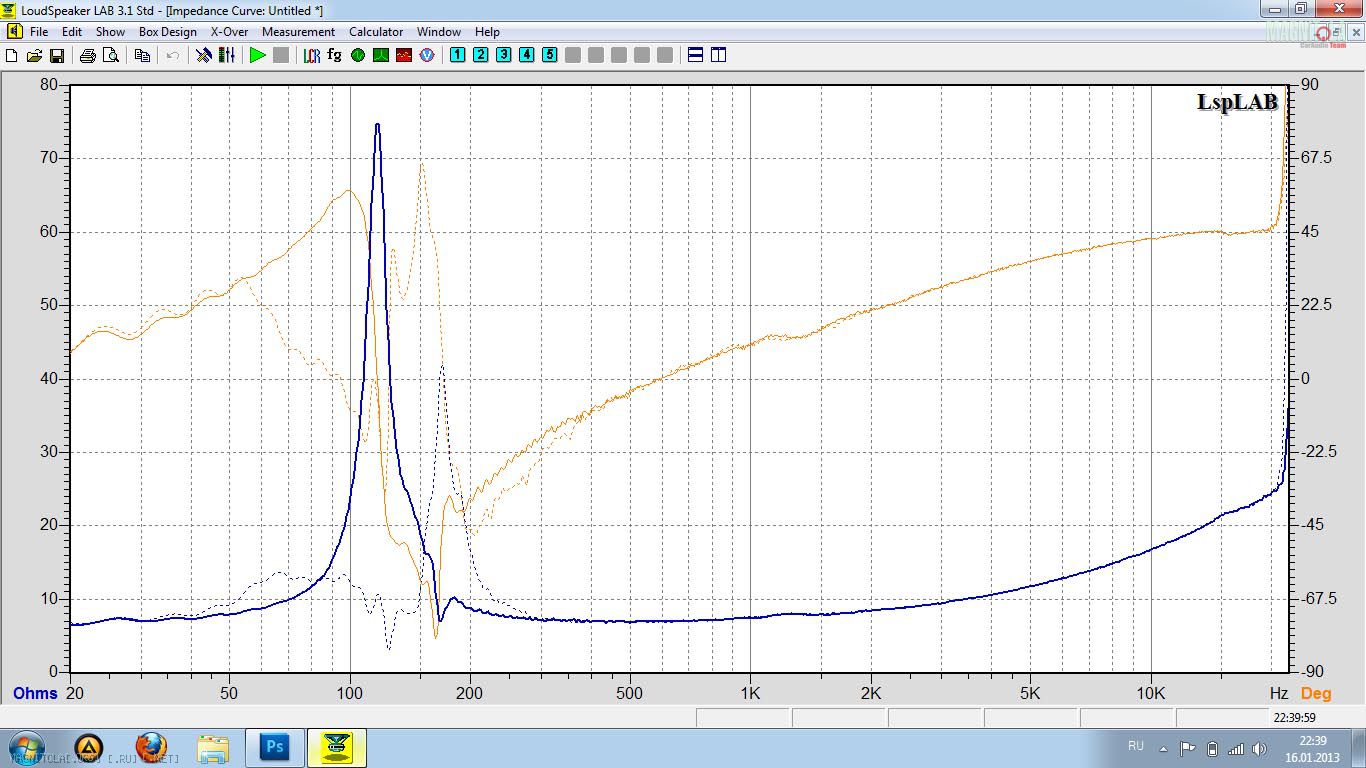Image resolution: width=1366 pixels, height=768 pixels.
Task: Click the Deg axis label
Action: pos(1316,693)
